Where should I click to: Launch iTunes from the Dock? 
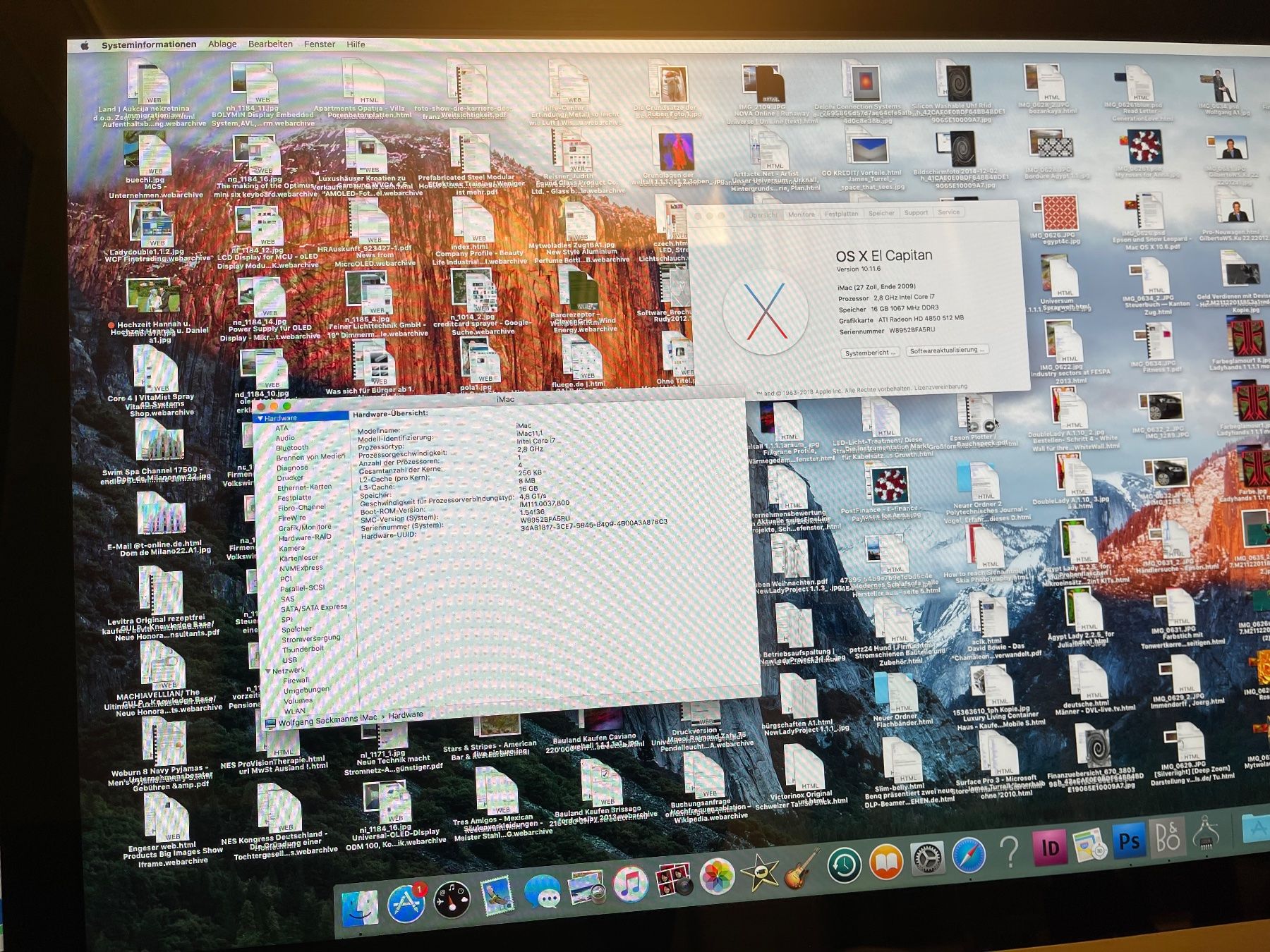630,884
